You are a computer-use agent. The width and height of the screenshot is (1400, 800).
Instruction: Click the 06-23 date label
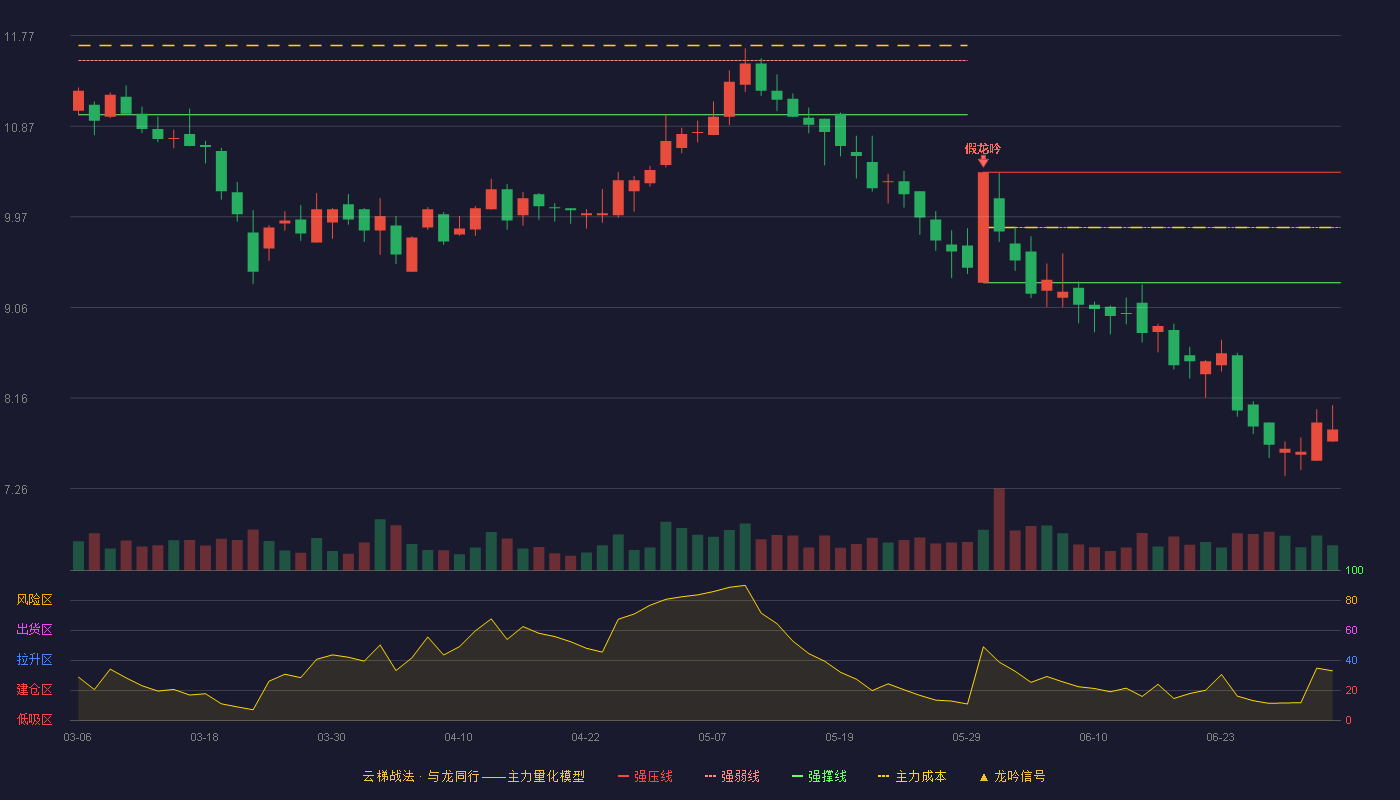pyautogui.click(x=1220, y=737)
